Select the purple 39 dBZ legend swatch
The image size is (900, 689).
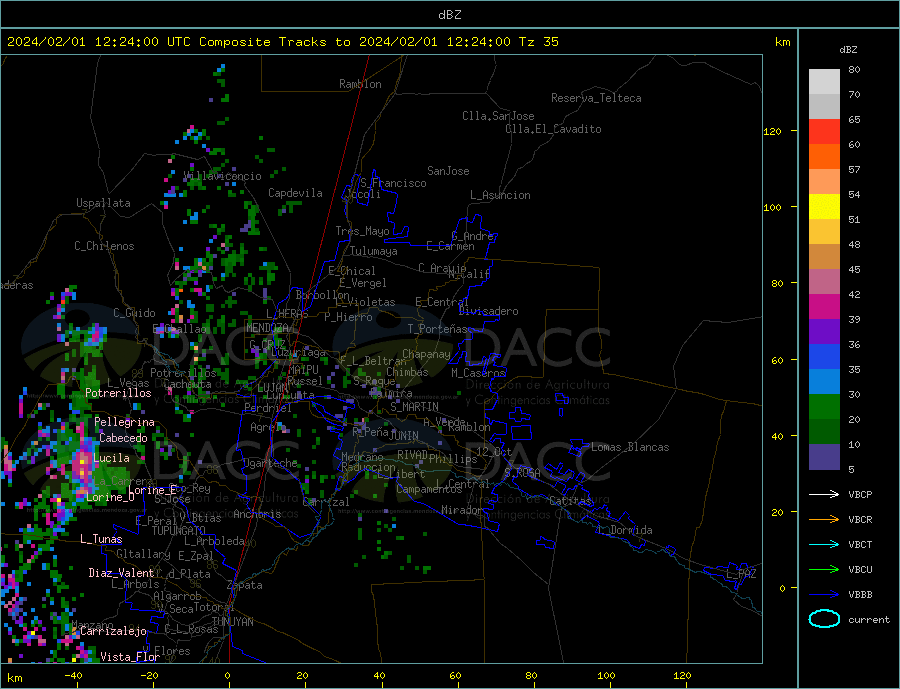(x=824, y=332)
